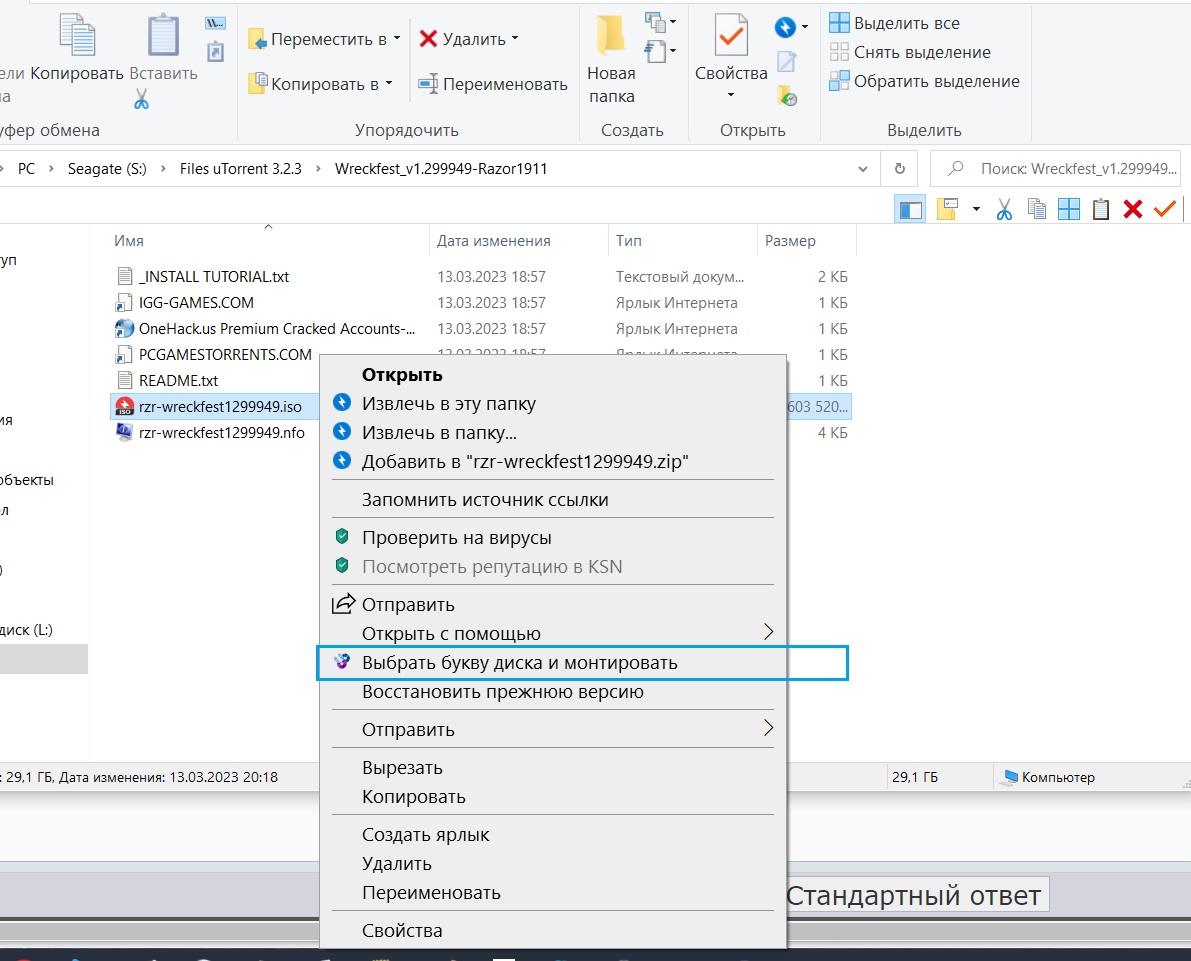This screenshot has width=1191, height=961.
Task: Select Запомнить источник ссылки
Action: tap(553, 500)
